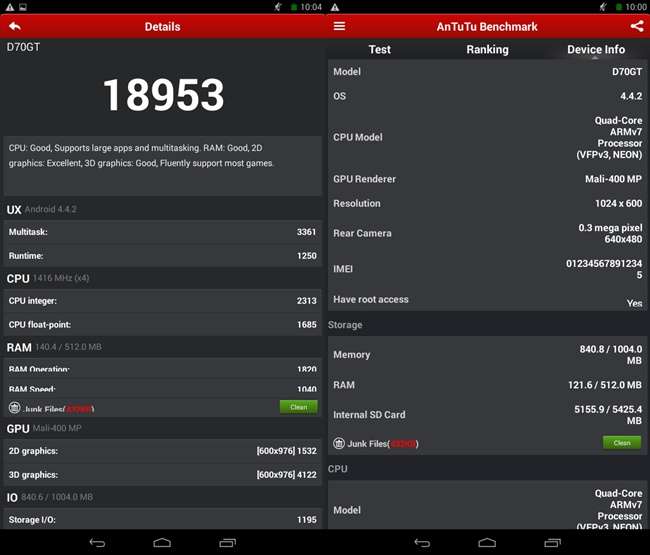This screenshot has height=555, width=650.
Task: Tap the Resolution 1024 x 600 row
Action: 488,204
